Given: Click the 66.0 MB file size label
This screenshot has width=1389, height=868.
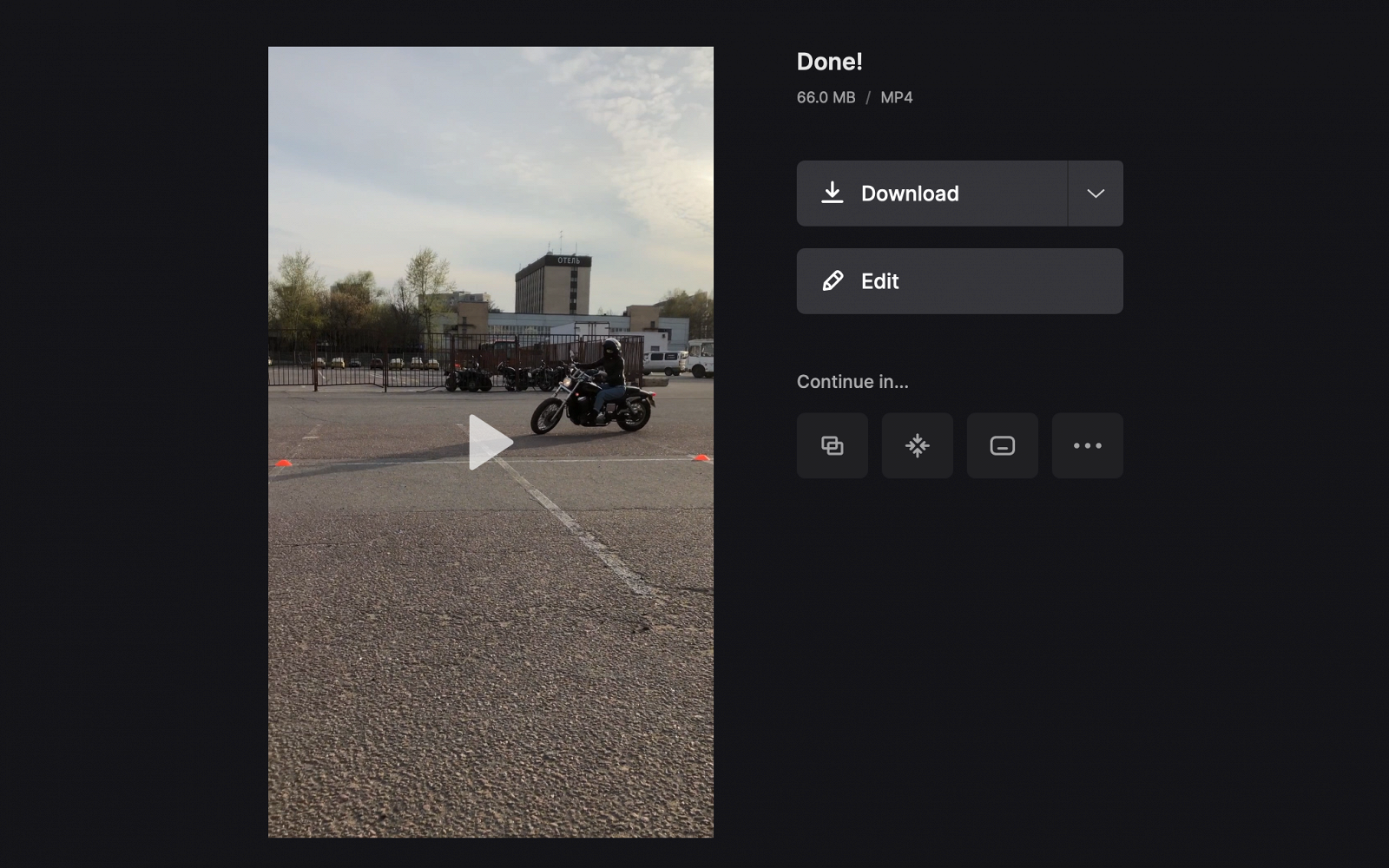Looking at the screenshot, I should point(824,97).
